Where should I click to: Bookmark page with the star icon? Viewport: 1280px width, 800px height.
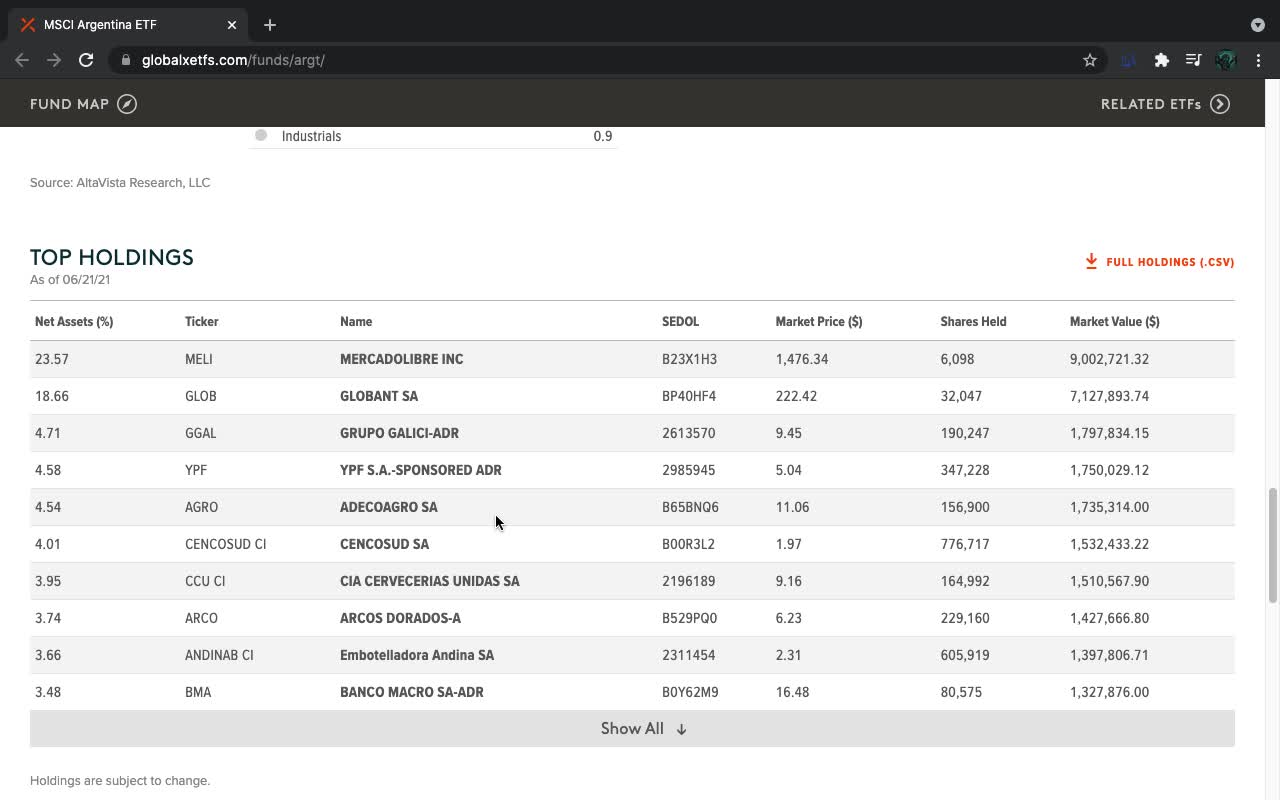(1090, 60)
